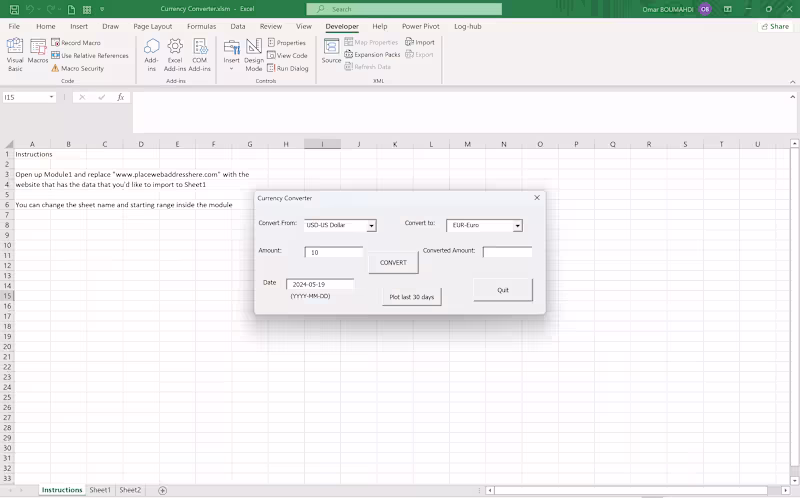Click View Code
The width and height of the screenshot is (800, 498).
pyautogui.click(x=287, y=55)
